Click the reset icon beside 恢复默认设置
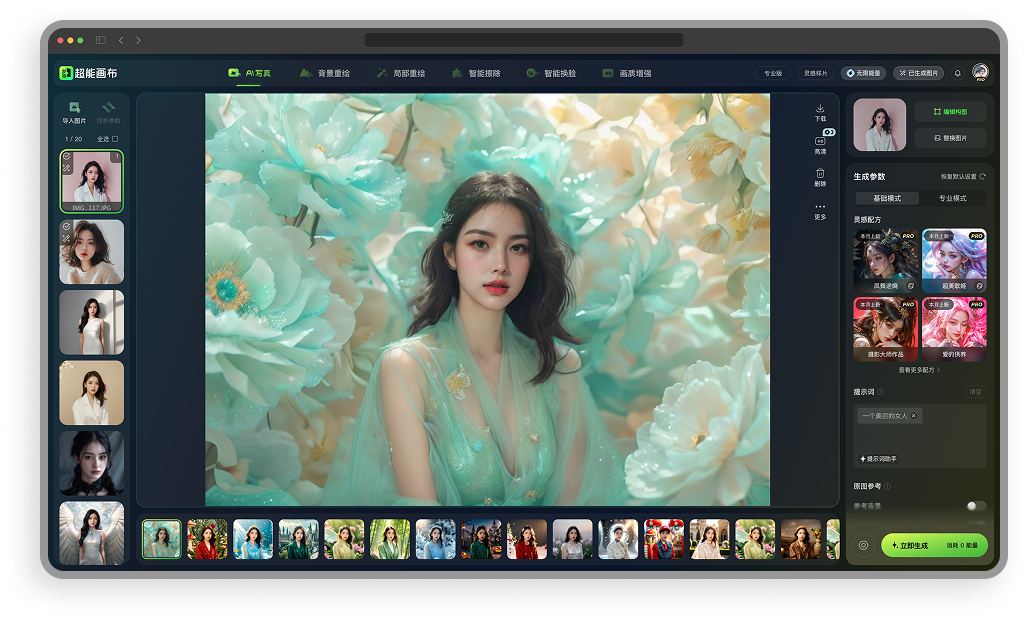 [x=982, y=176]
